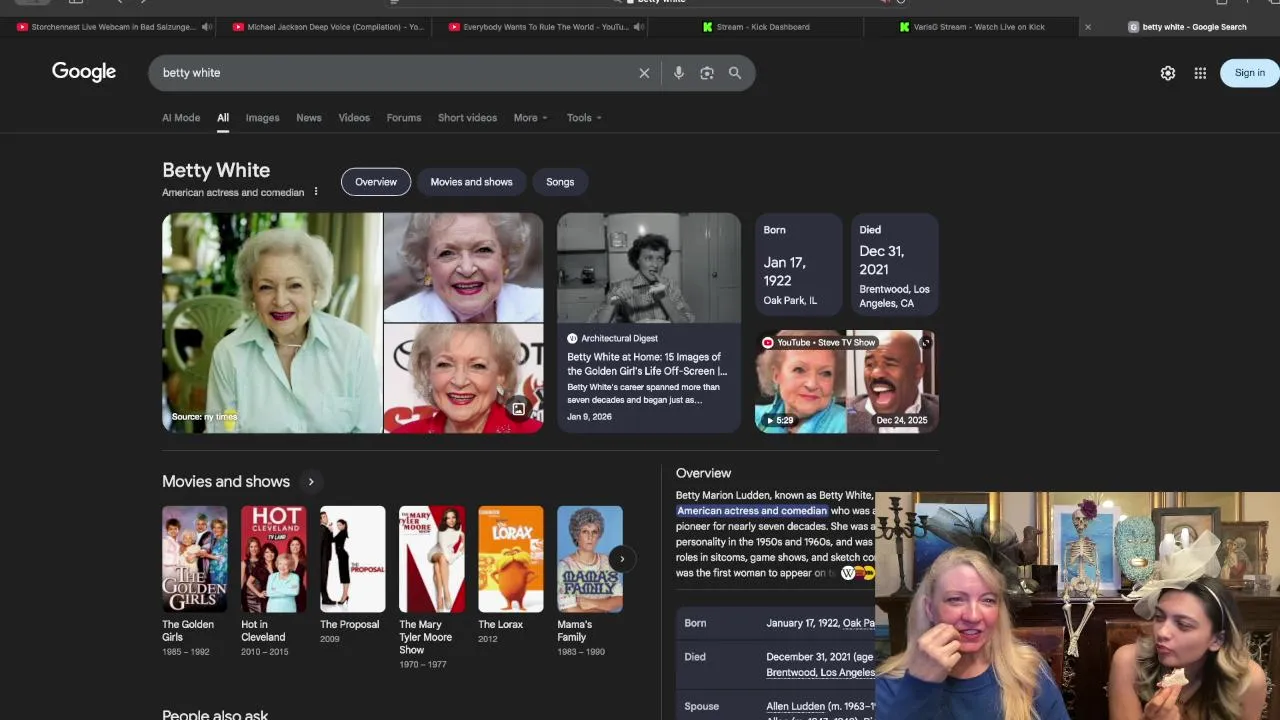Select the Movies and shows chip
The height and width of the screenshot is (720, 1280).
pos(471,182)
